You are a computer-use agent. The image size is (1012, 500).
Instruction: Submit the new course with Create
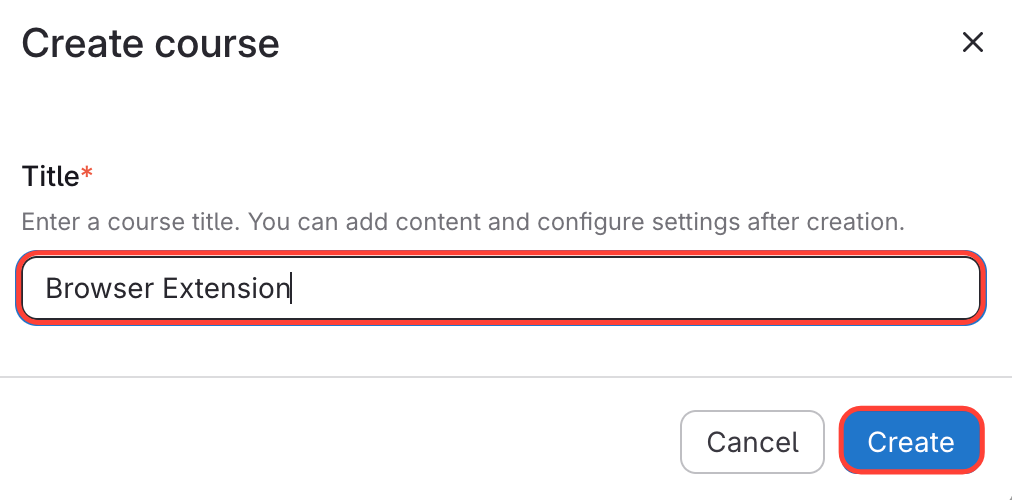911,442
